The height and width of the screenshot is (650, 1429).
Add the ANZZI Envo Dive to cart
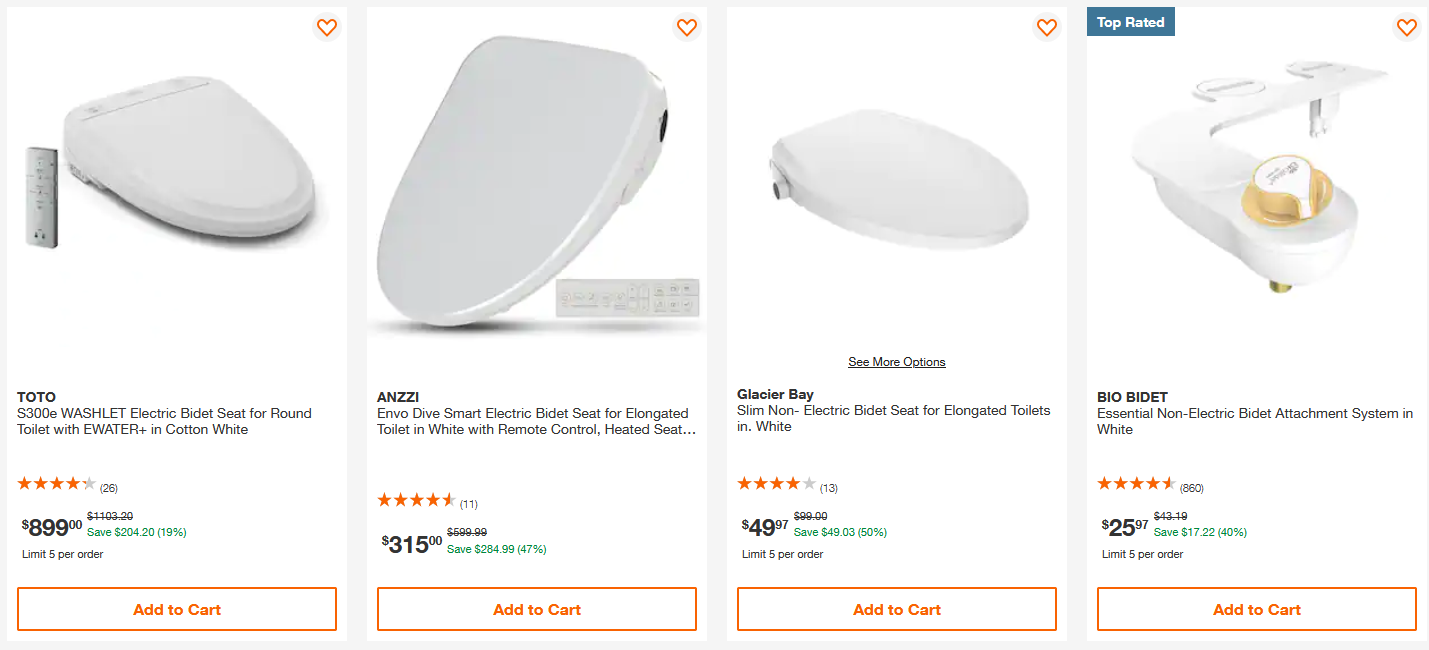(x=537, y=609)
